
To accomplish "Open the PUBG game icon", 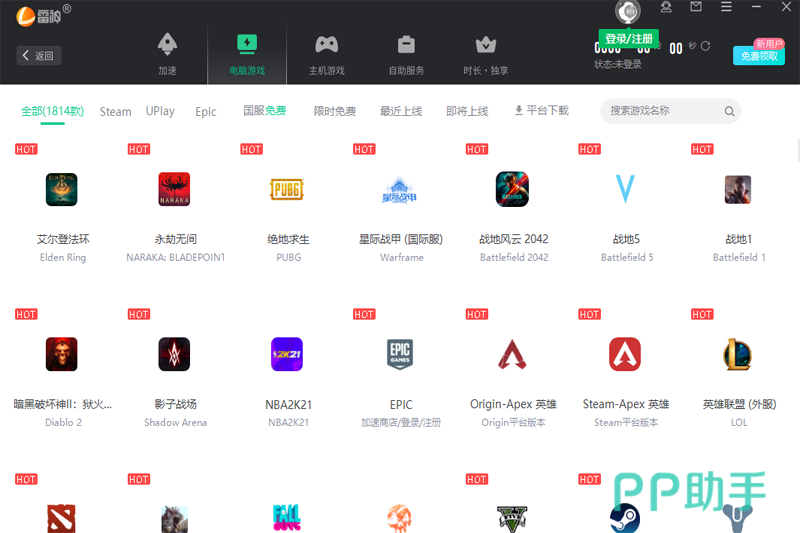I will [287, 189].
